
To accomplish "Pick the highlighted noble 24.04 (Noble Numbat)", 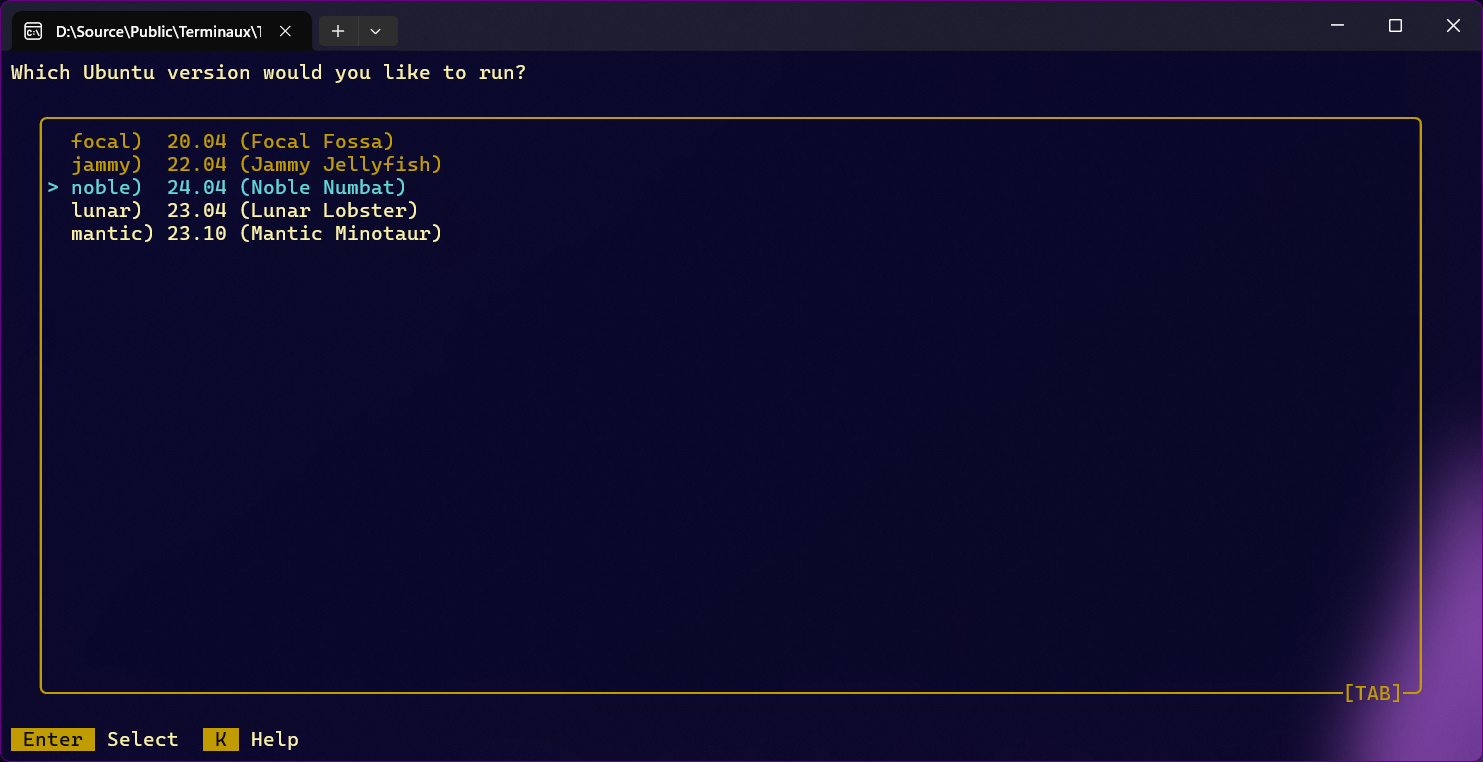I will tap(238, 187).
